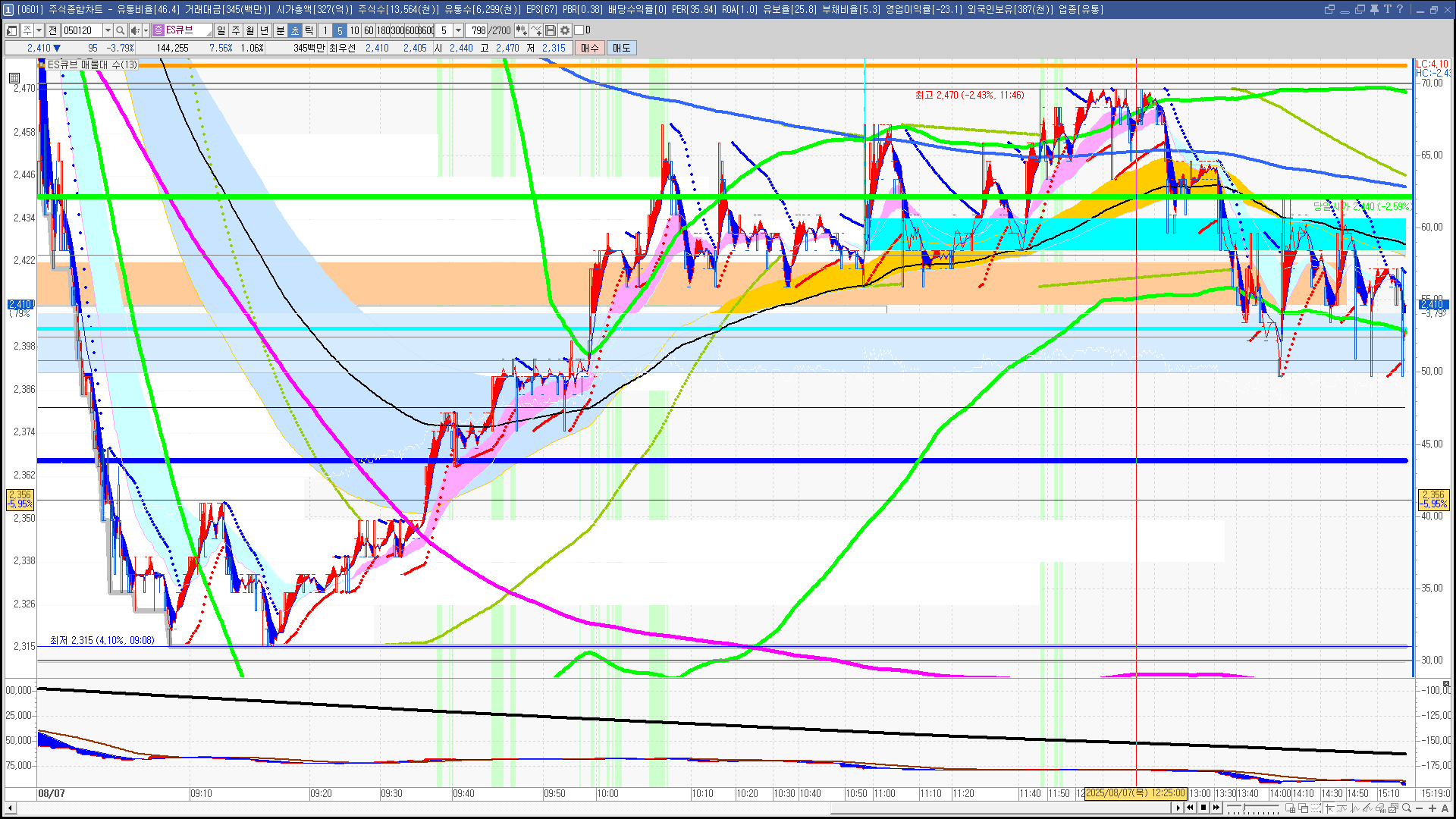Click the zoom magnifier in bottom toolbar
The width and height of the screenshot is (1456, 819).
[1406, 808]
